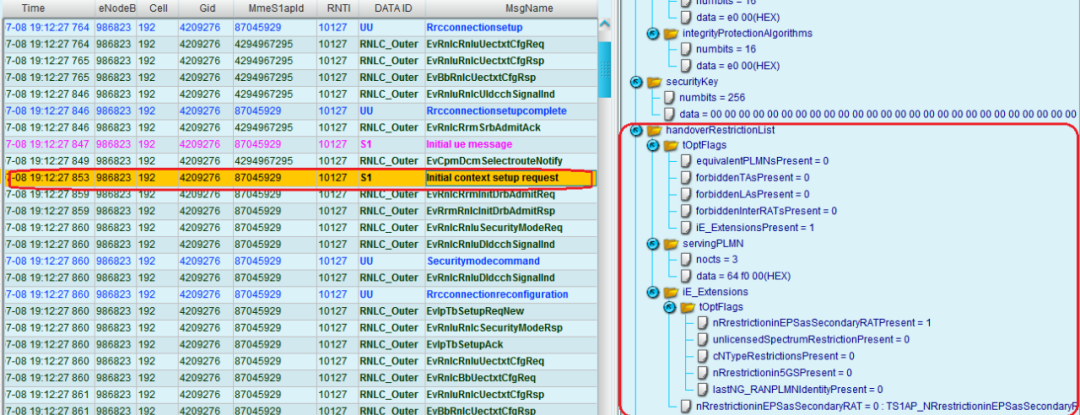
Task: Click document icon beside unlicensedSpectrumRestrictionPresent = 0
Action: point(702,339)
